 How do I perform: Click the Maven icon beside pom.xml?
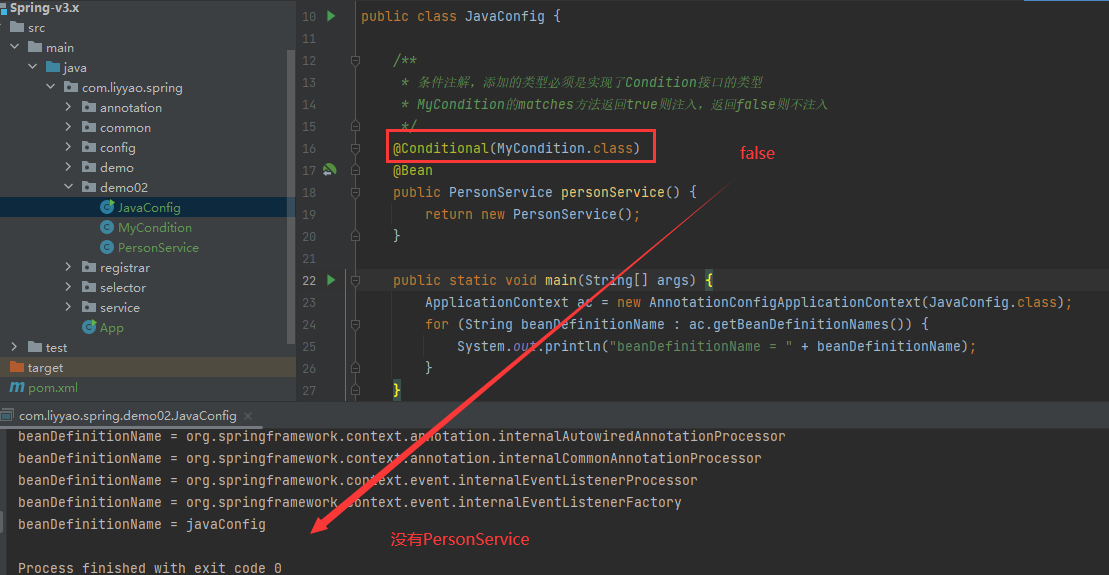pos(17,387)
